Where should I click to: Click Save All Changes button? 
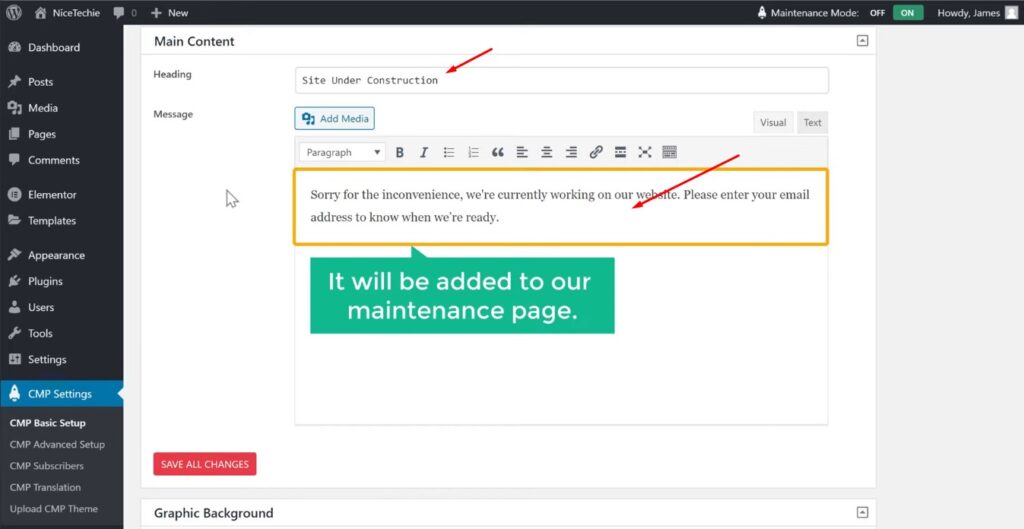pos(205,464)
